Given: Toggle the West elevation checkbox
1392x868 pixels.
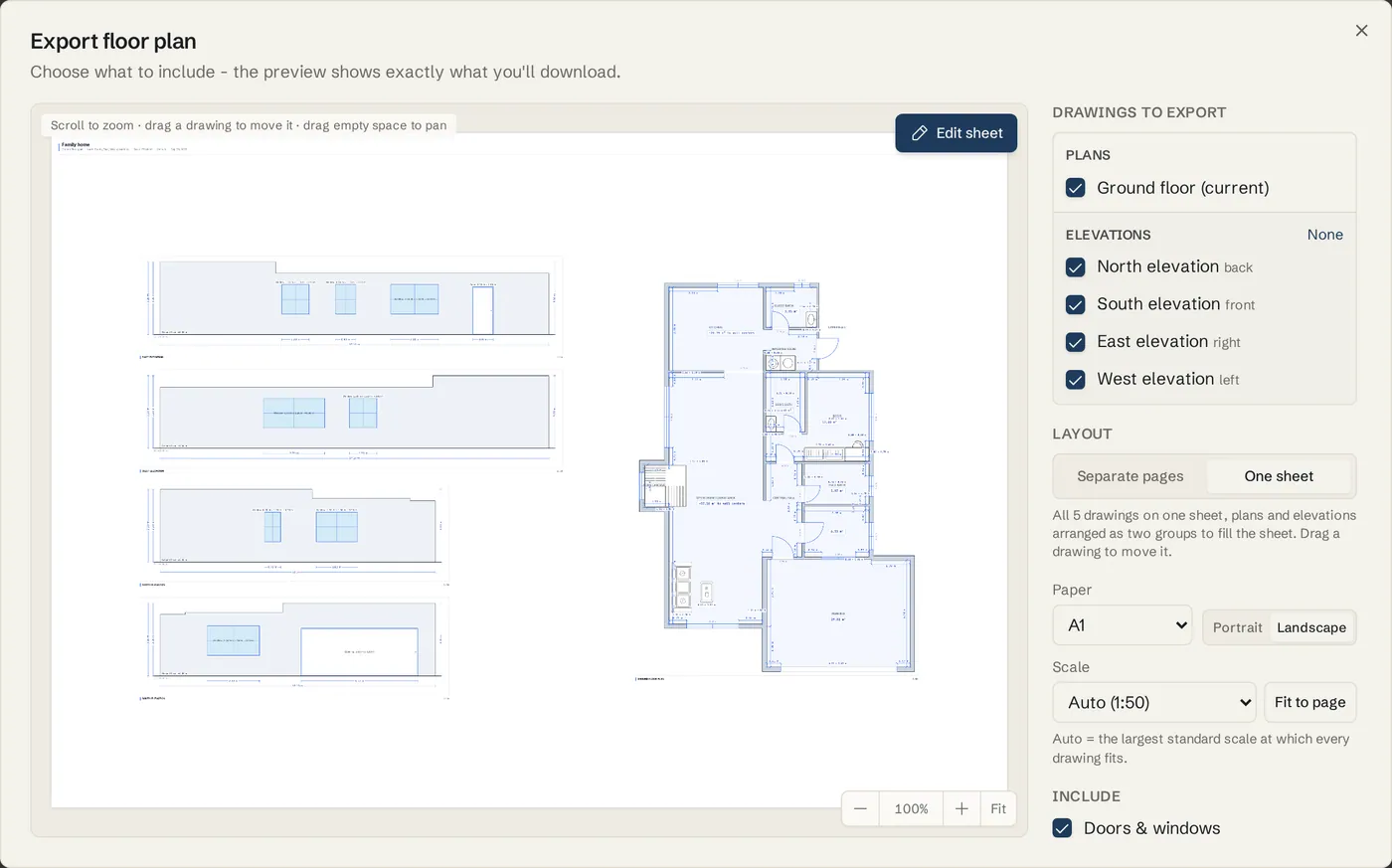Looking at the screenshot, I should [1075, 380].
